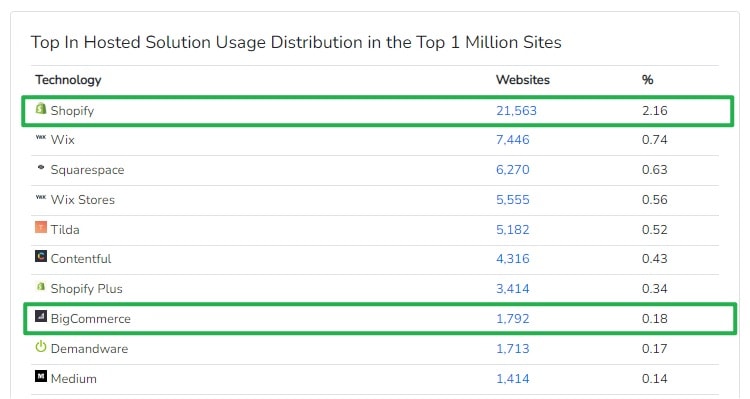The height and width of the screenshot is (399, 750).
Task: Click the Wix row icon
Action: (x=41, y=137)
